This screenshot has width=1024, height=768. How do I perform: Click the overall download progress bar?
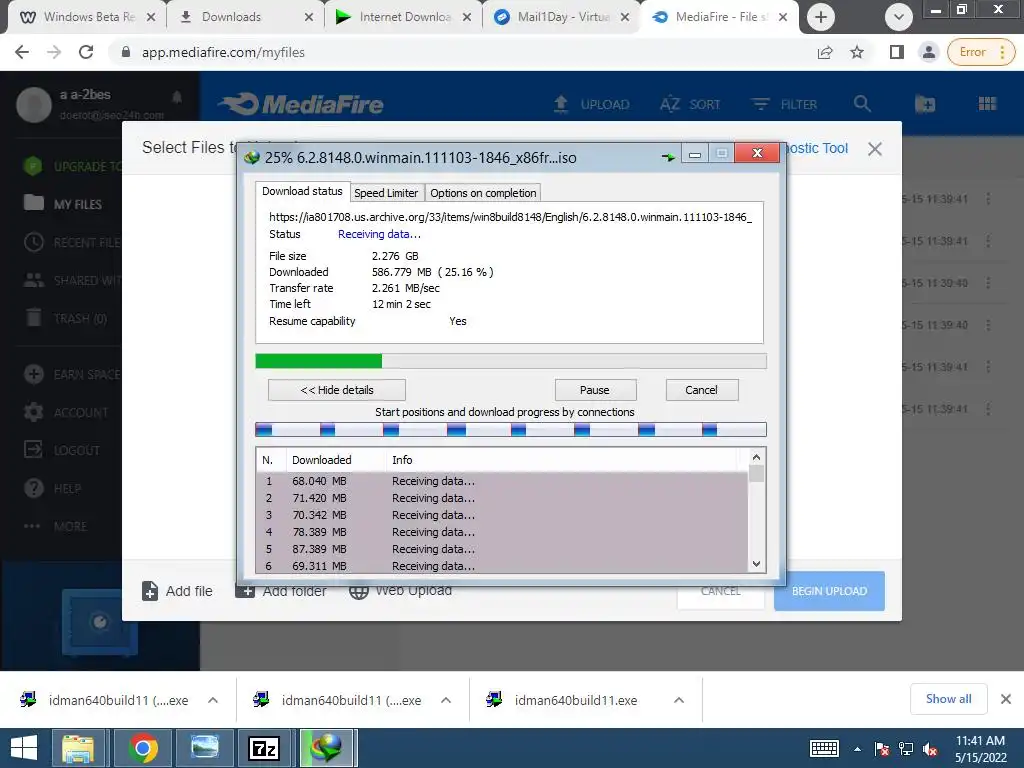click(511, 361)
